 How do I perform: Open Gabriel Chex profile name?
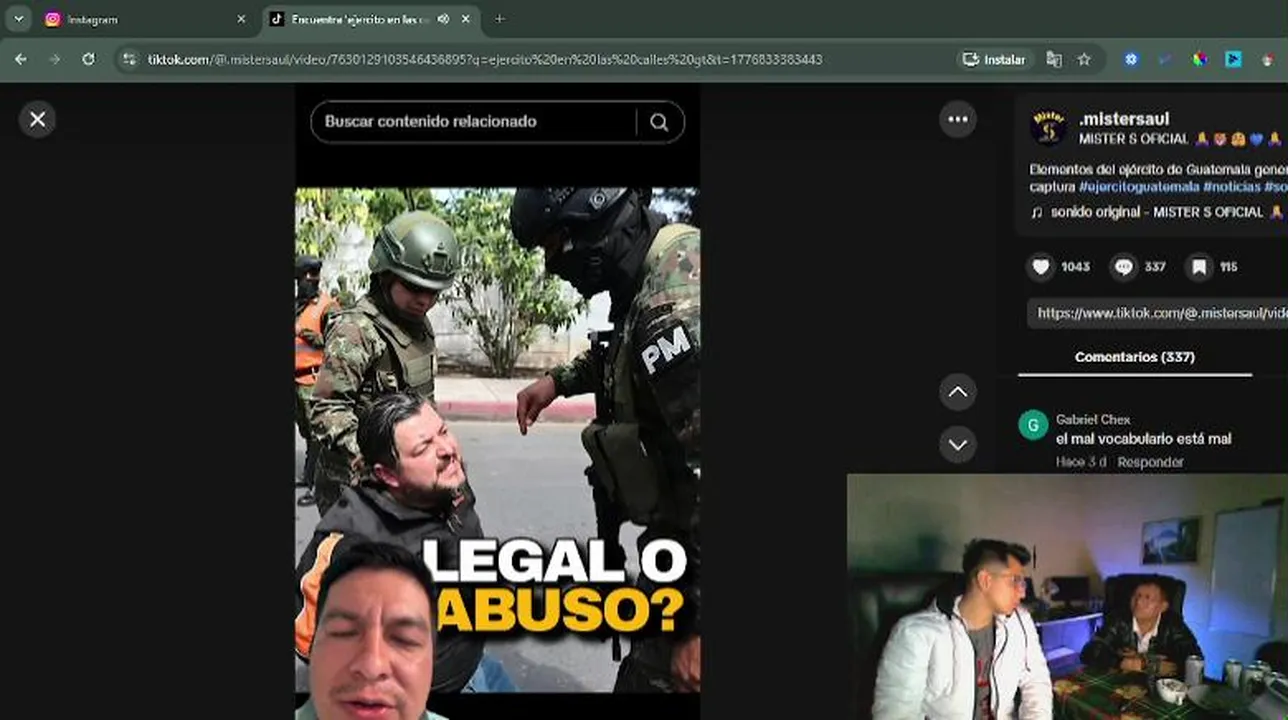1093,420
